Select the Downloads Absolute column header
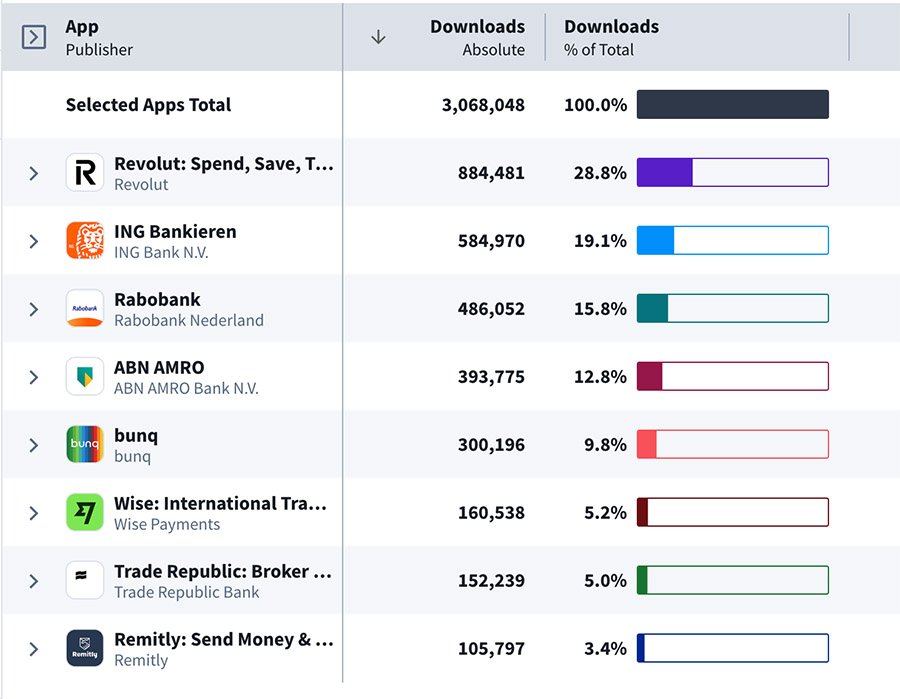This screenshot has height=699, width=900. point(477,37)
